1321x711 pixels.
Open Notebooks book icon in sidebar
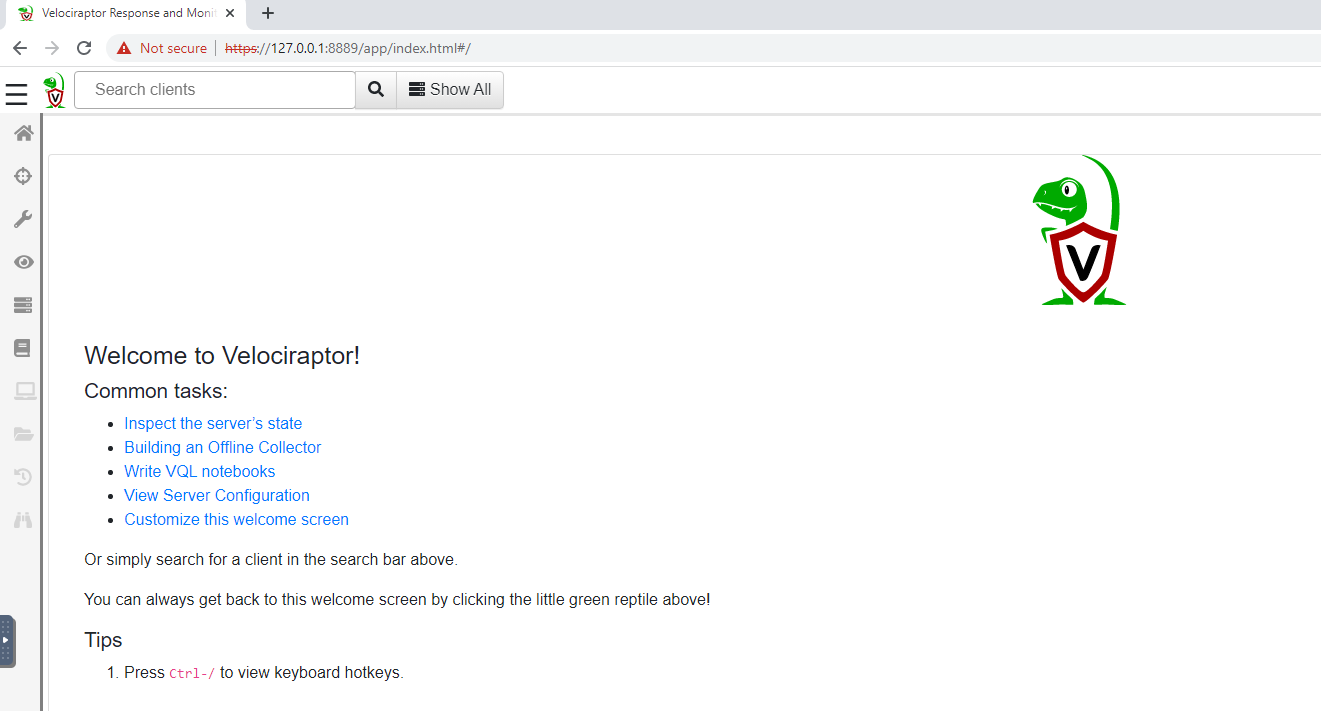coord(23,348)
